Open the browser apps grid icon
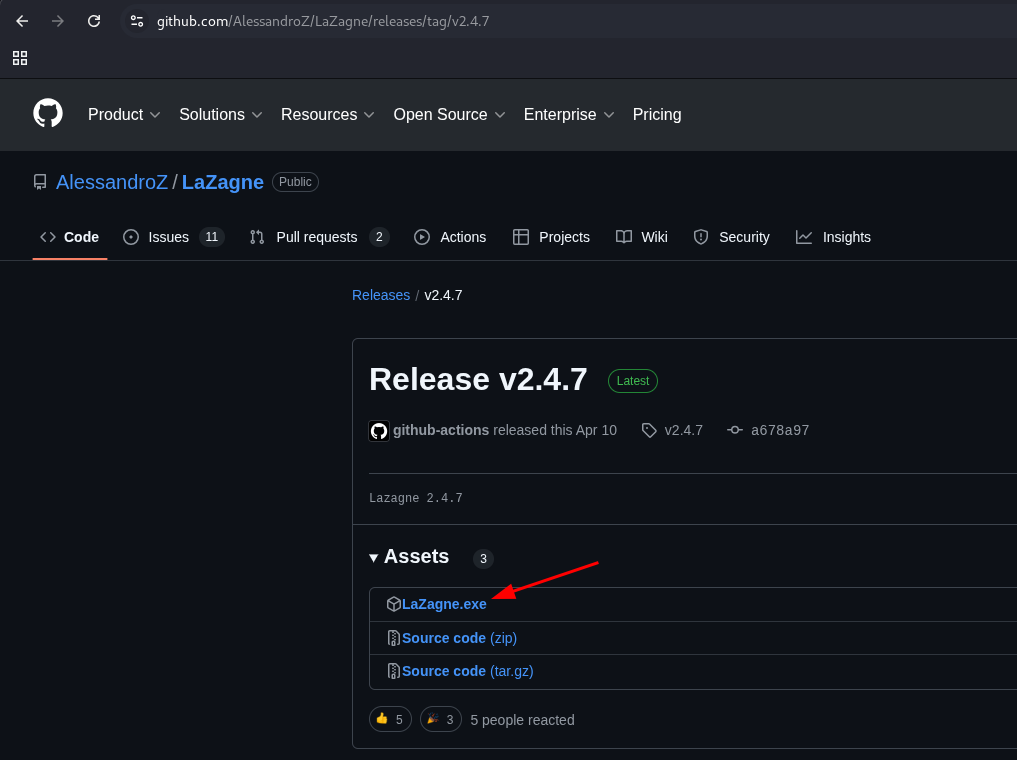The height and width of the screenshot is (760, 1017). 20,58
